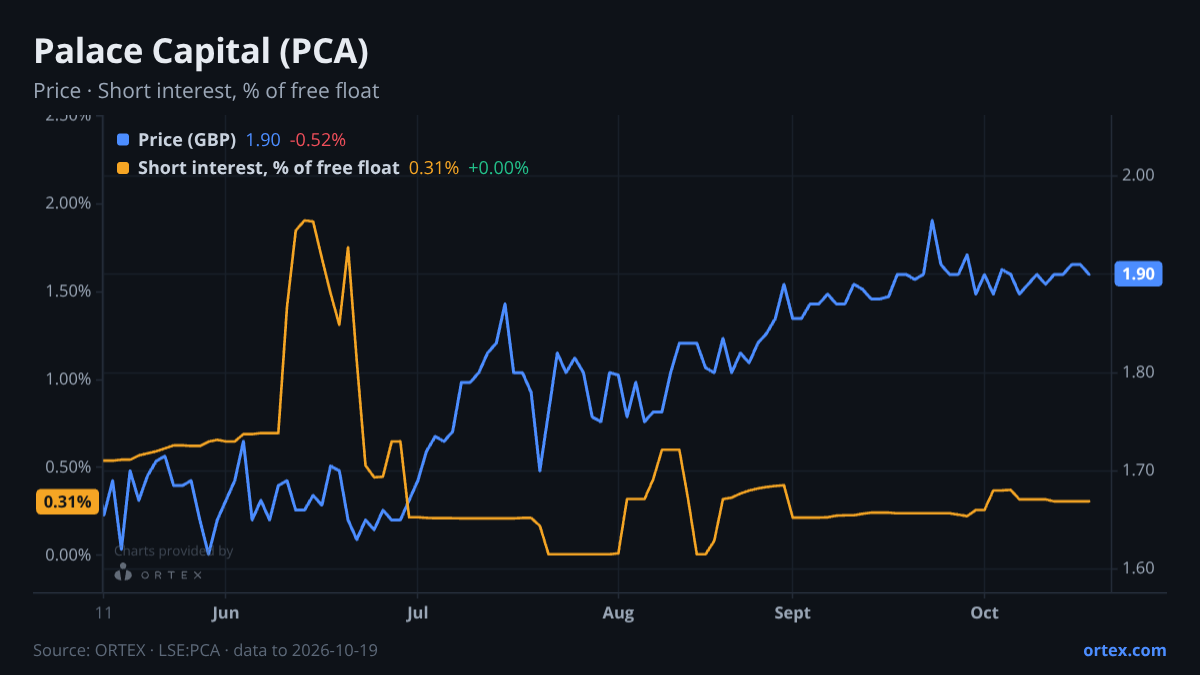Click the 1.80 right axis price label
This screenshot has height=675, width=1200.
pyautogui.click(x=1139, y=372)
